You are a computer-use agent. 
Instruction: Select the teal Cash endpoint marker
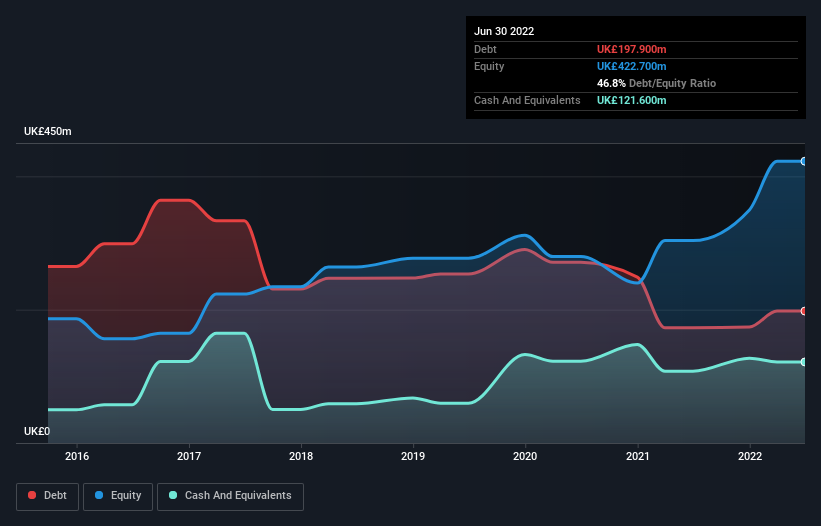coord(804,362)
